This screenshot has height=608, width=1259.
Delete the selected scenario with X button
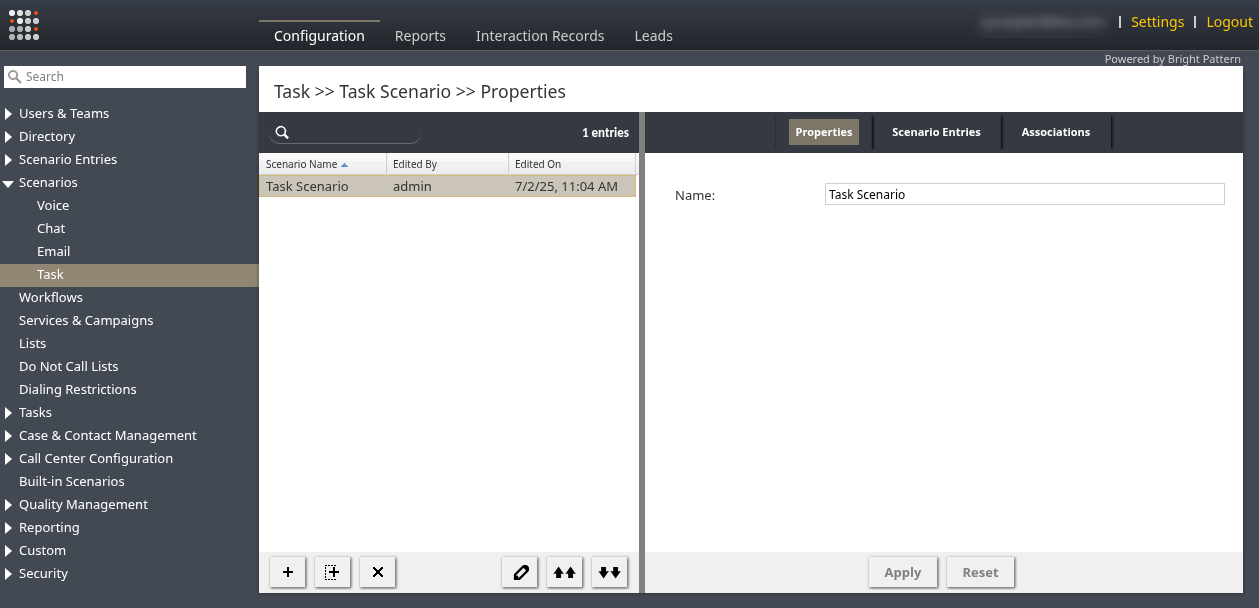(378, 572)
